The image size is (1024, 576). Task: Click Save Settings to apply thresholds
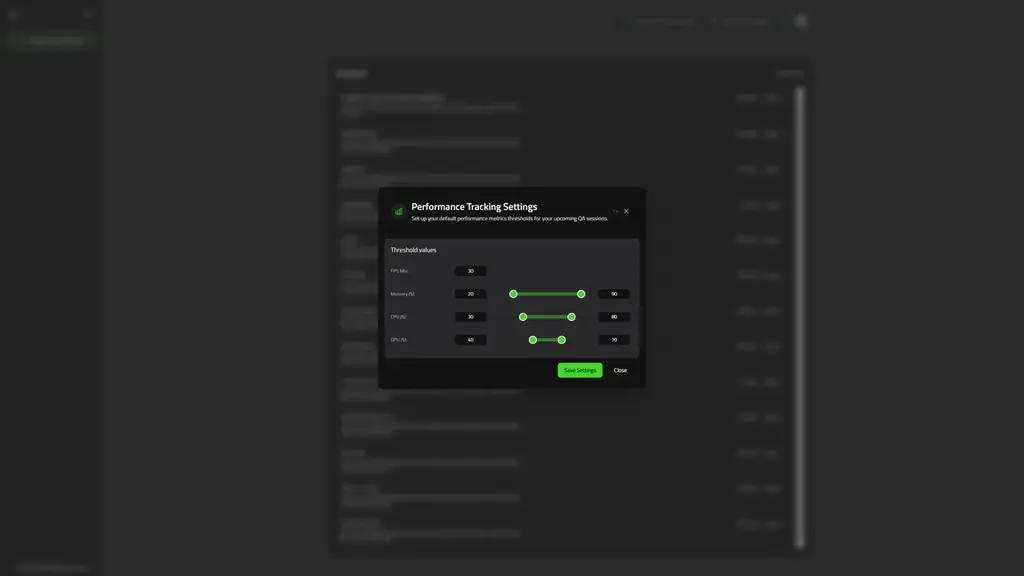pyautogui.click(x=580, y=370)
